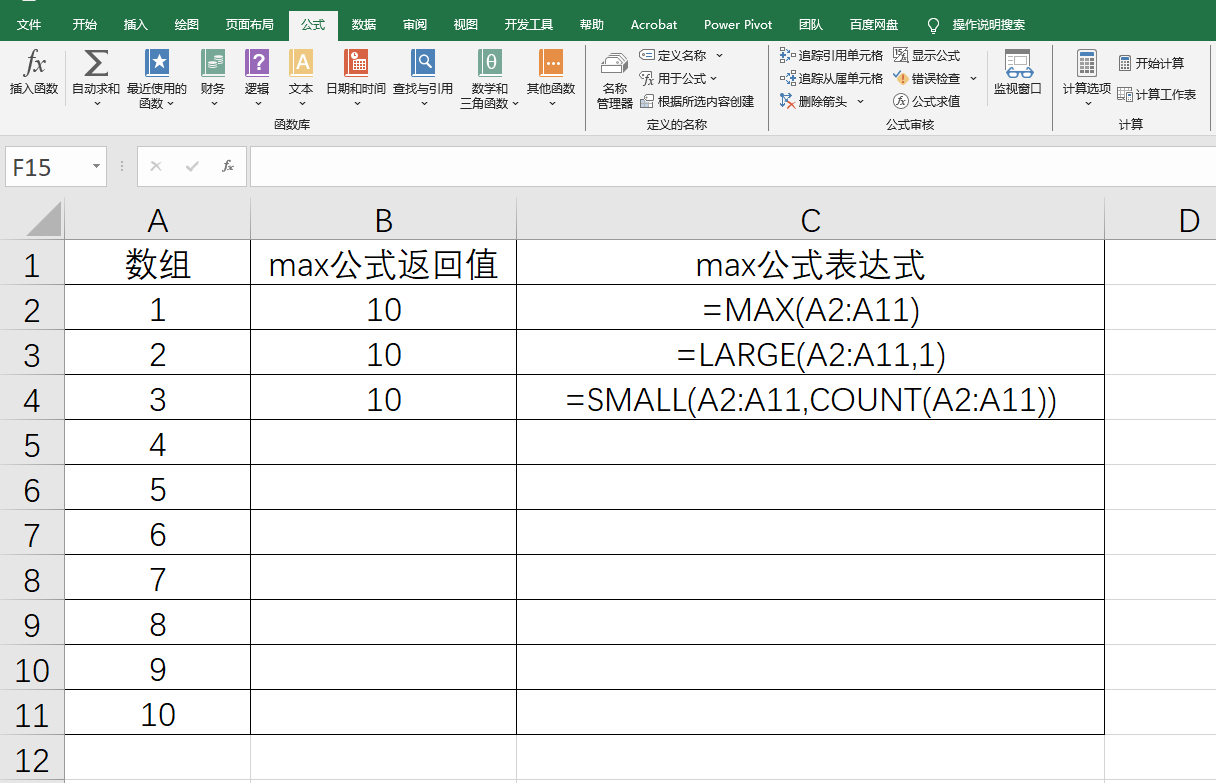Open the Logical (逻辑) functions library
This screenshot has height=783, width=1216.
(257, 78)
